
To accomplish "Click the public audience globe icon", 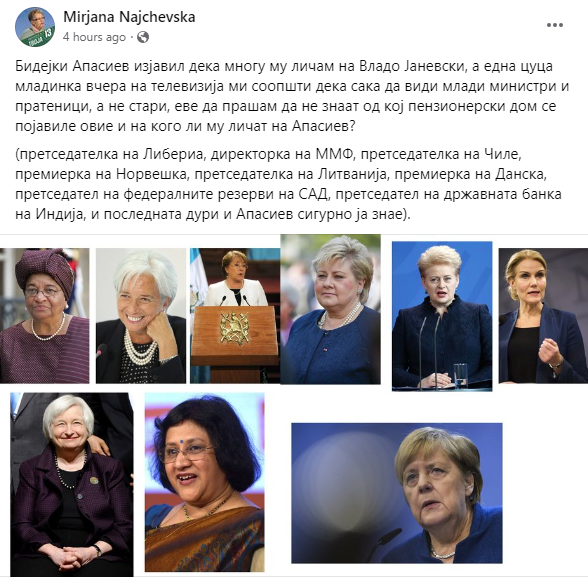I will point(143,37).
